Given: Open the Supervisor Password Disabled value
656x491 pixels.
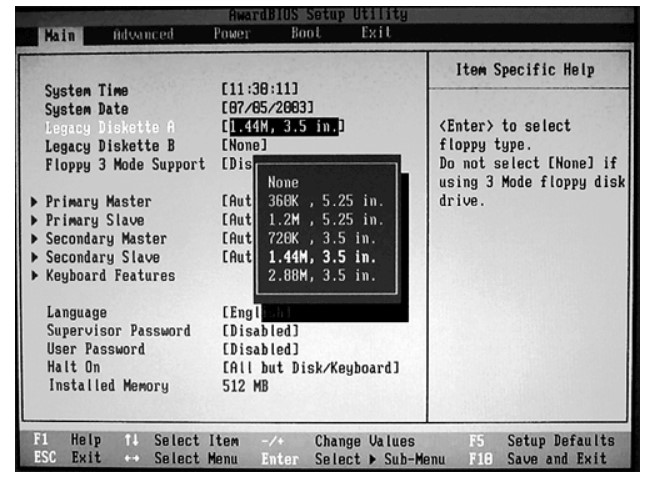Looking at the screenshot, I should pos(260,331).
